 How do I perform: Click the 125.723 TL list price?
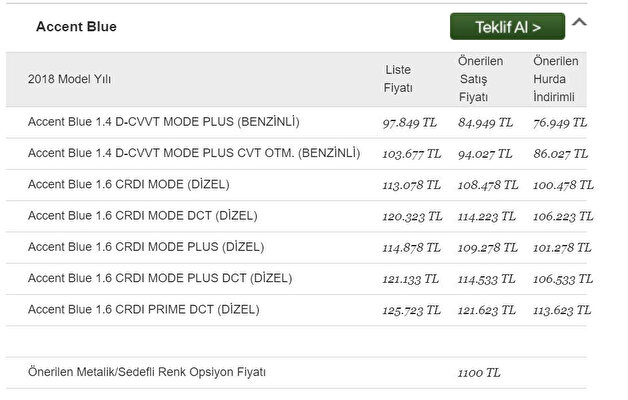(411, 310)
